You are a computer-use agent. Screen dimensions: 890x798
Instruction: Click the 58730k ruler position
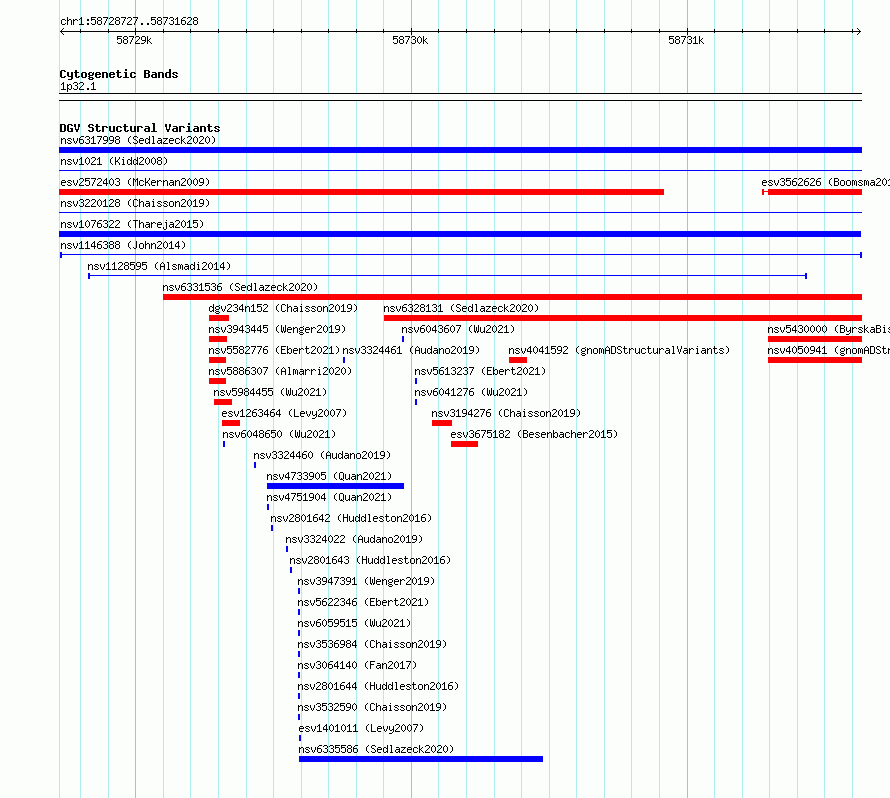point(410,40)
